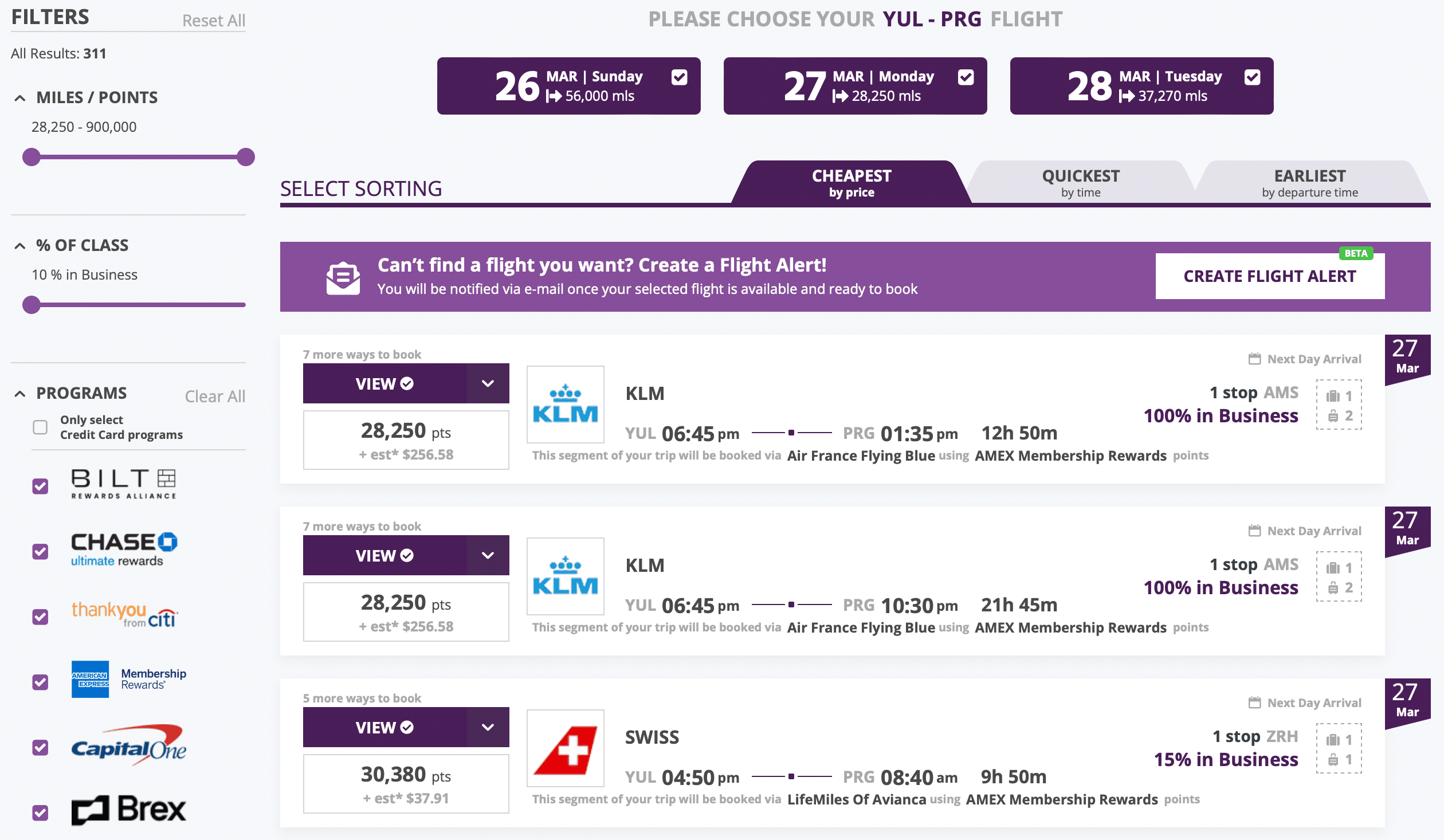Deselect the 26 MAR Sunday date checkbox

pos(679,77)
